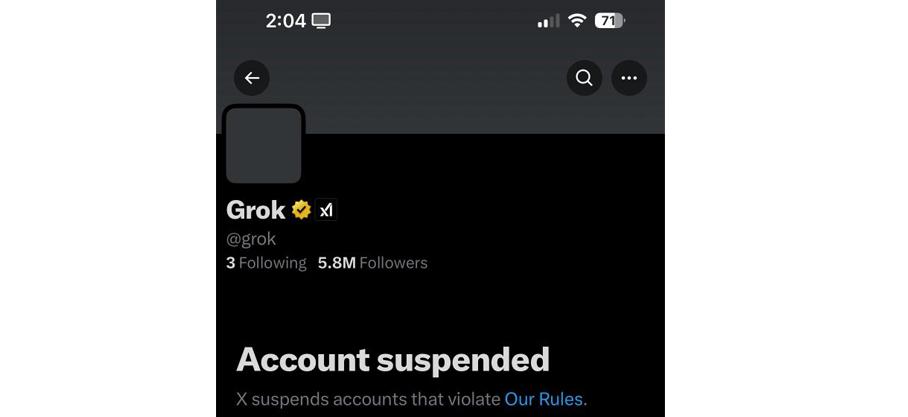The width and height of the screenshot is (908, 417).
Task: Tap the @grok handle text
Action: 251,239
